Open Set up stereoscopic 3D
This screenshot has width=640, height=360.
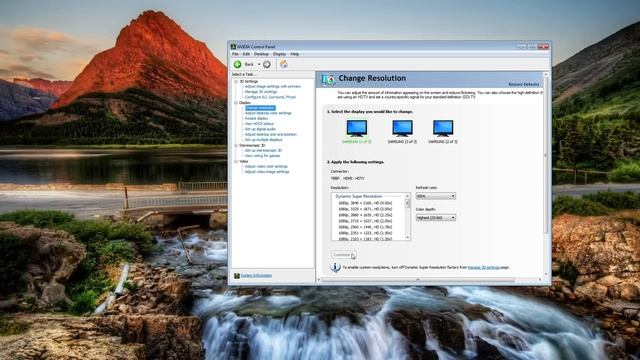tap(263, 150)
